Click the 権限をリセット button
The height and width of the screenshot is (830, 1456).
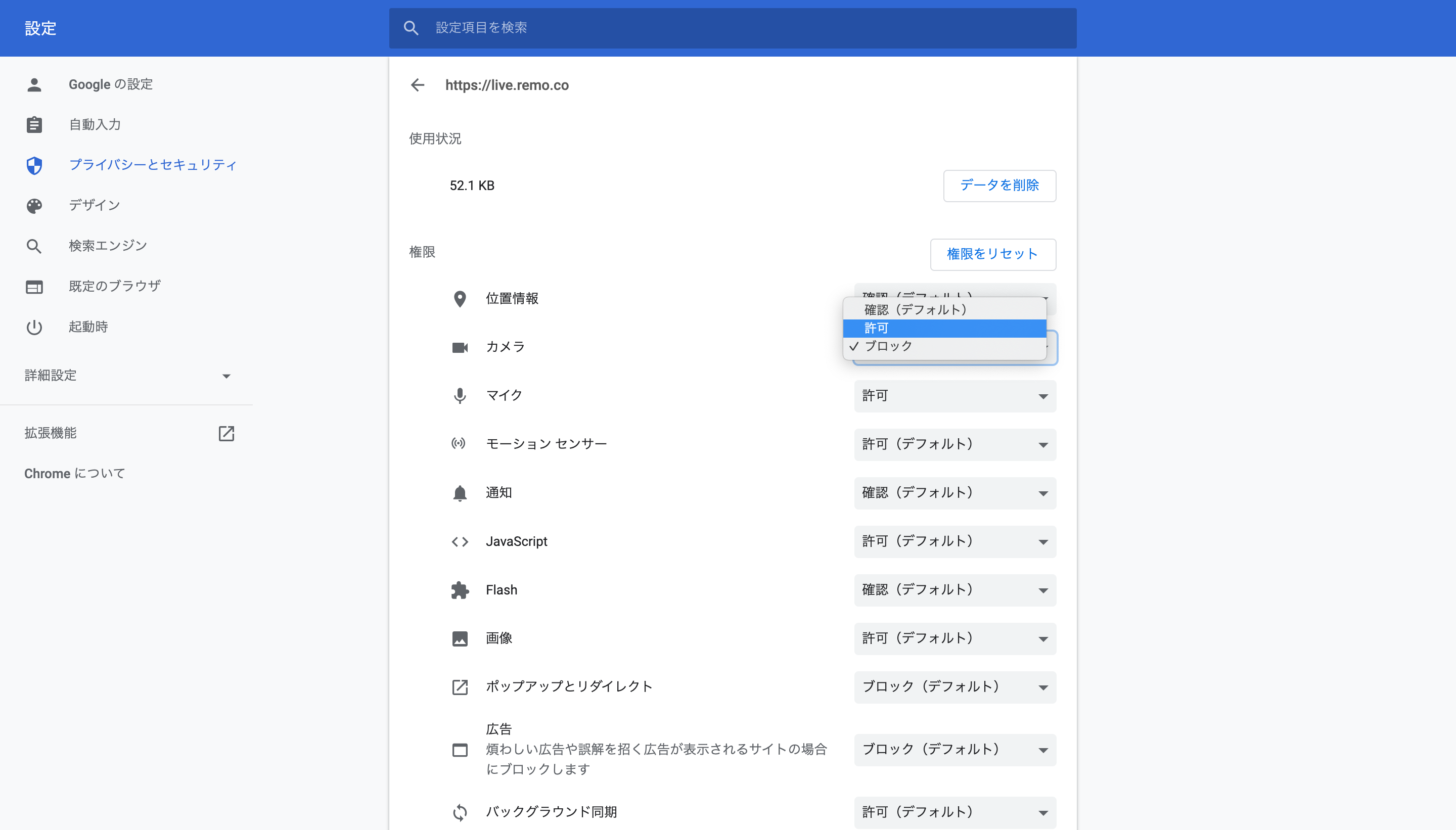[992, 254]
